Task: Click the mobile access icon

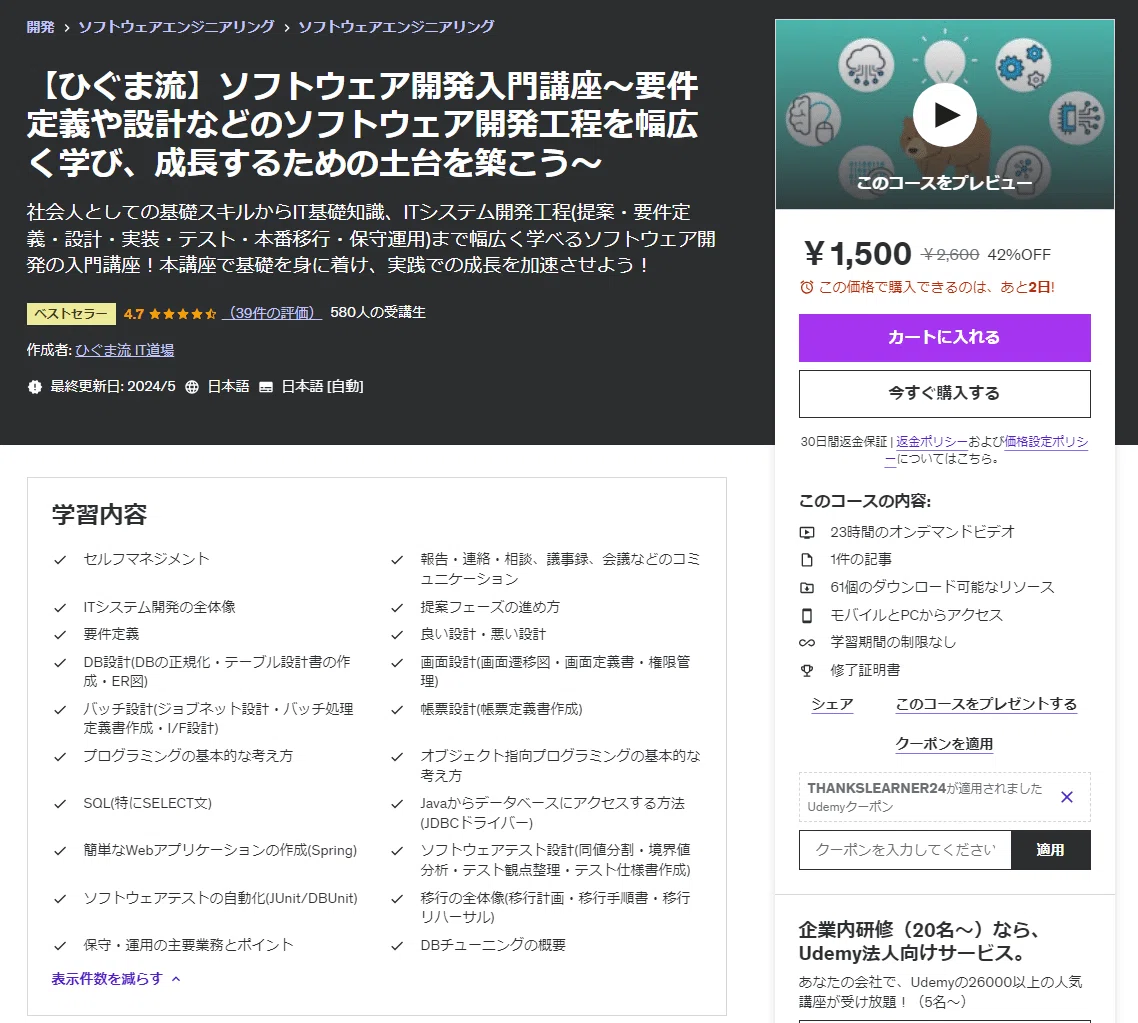Action: 807,615
